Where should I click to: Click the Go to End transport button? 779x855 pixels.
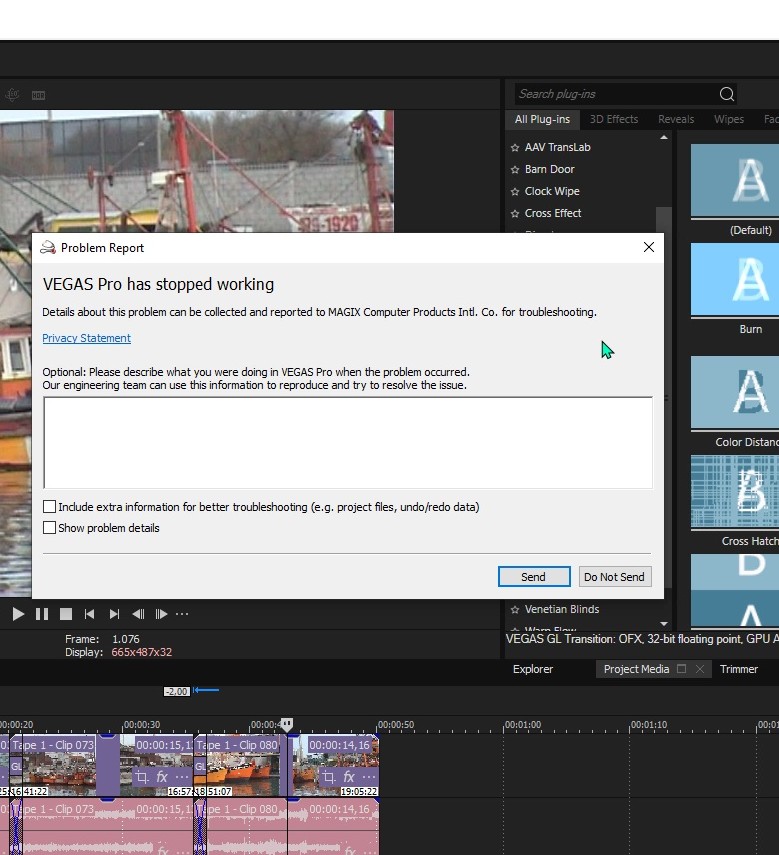tap(114, 614)
